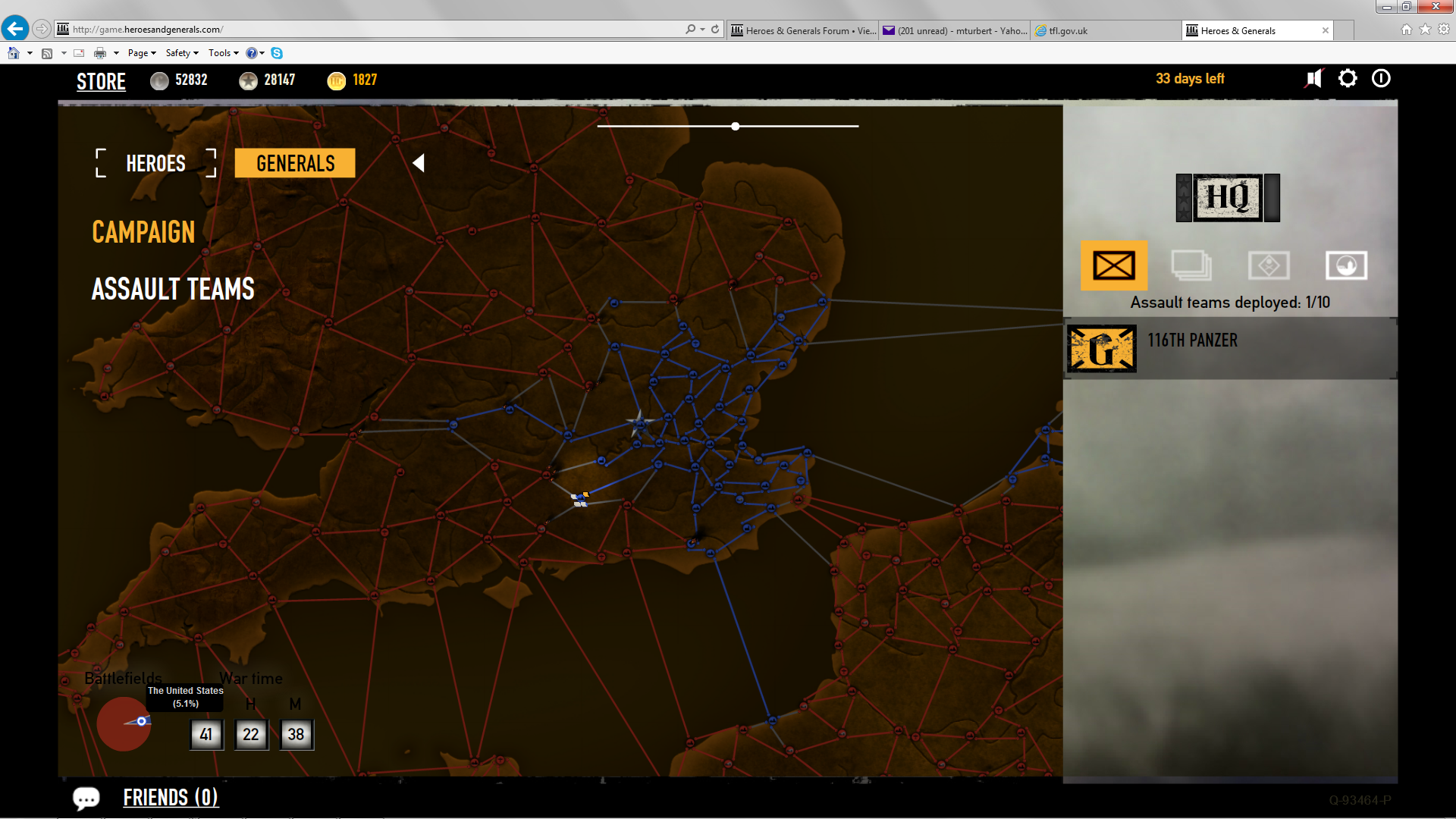1456x819 pixels.
Task: Click the info circle icon
Action: pos(1381,79)
